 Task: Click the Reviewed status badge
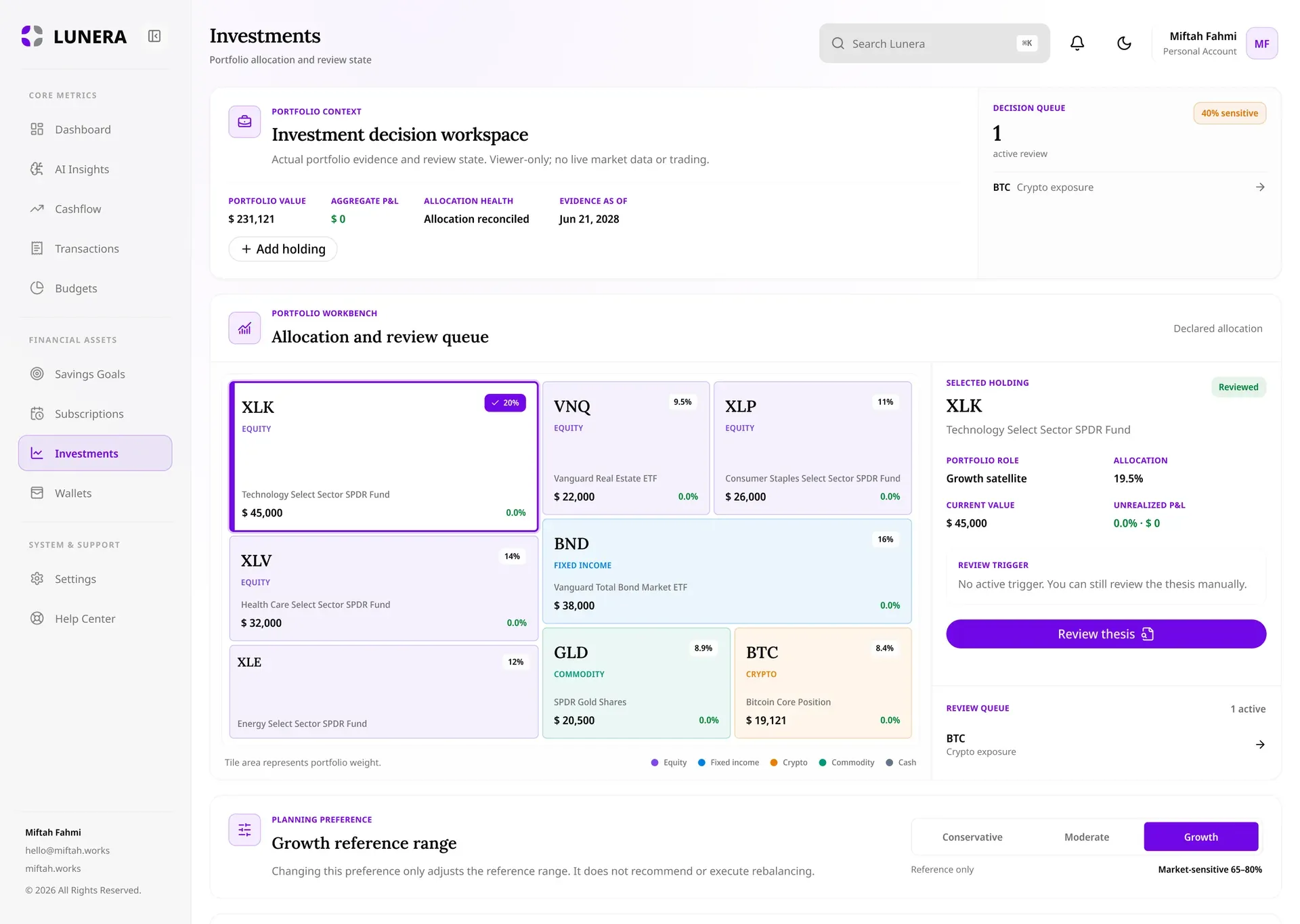(1238, 387)
